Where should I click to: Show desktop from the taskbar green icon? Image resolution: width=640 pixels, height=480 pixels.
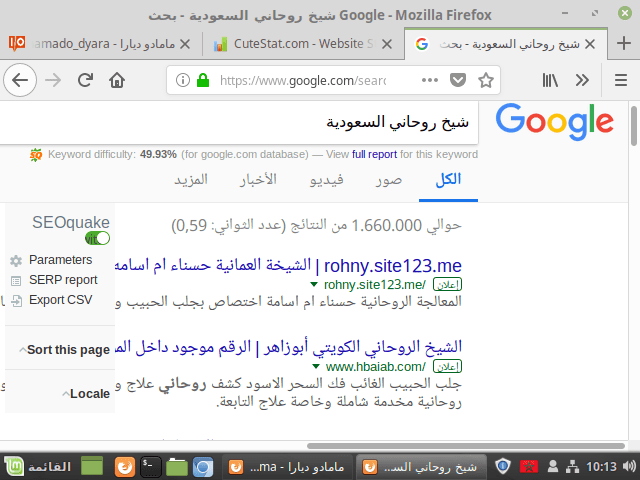(92, 467)
